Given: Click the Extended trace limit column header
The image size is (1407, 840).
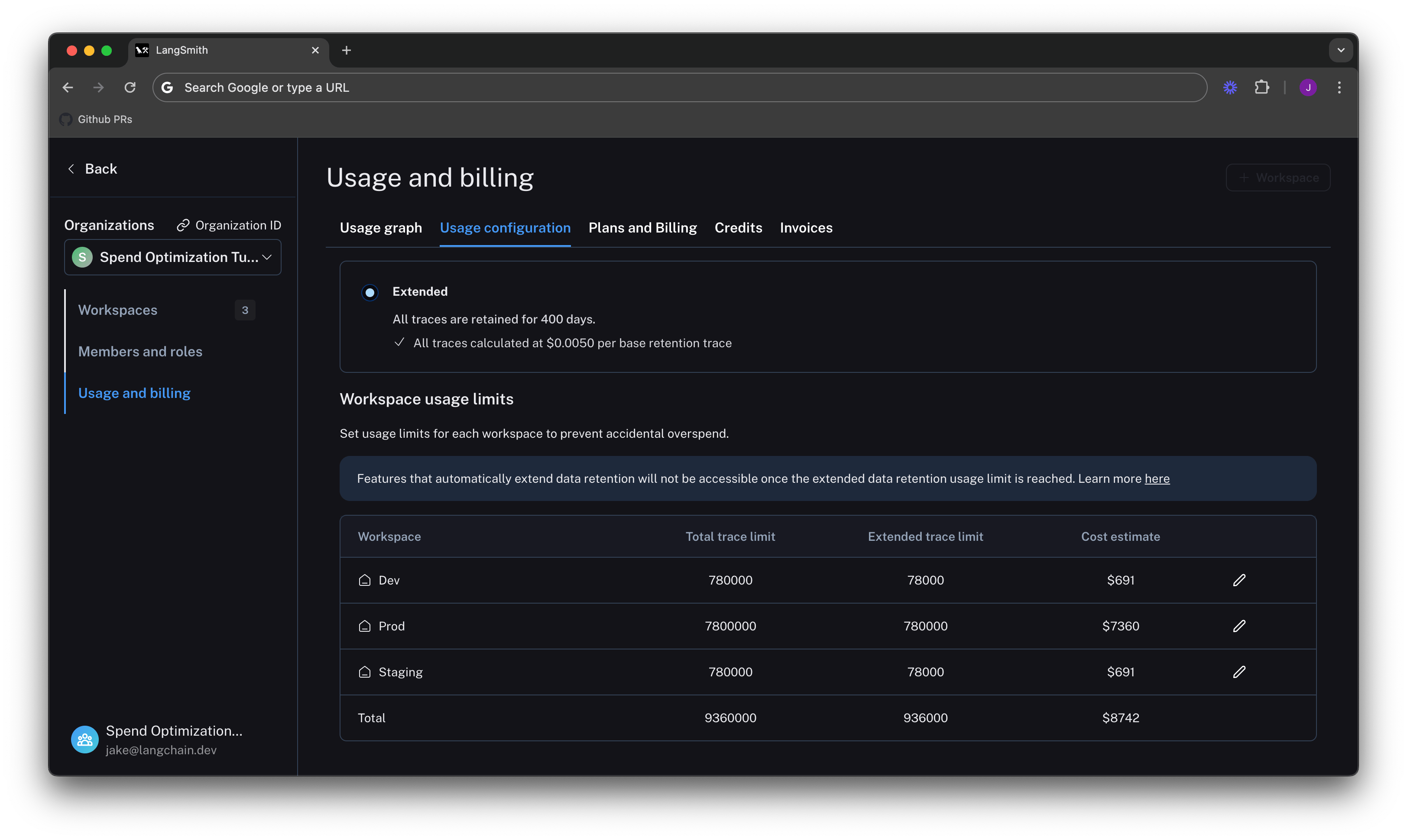Looking at the screenshot, I should (x=925, y=536).
